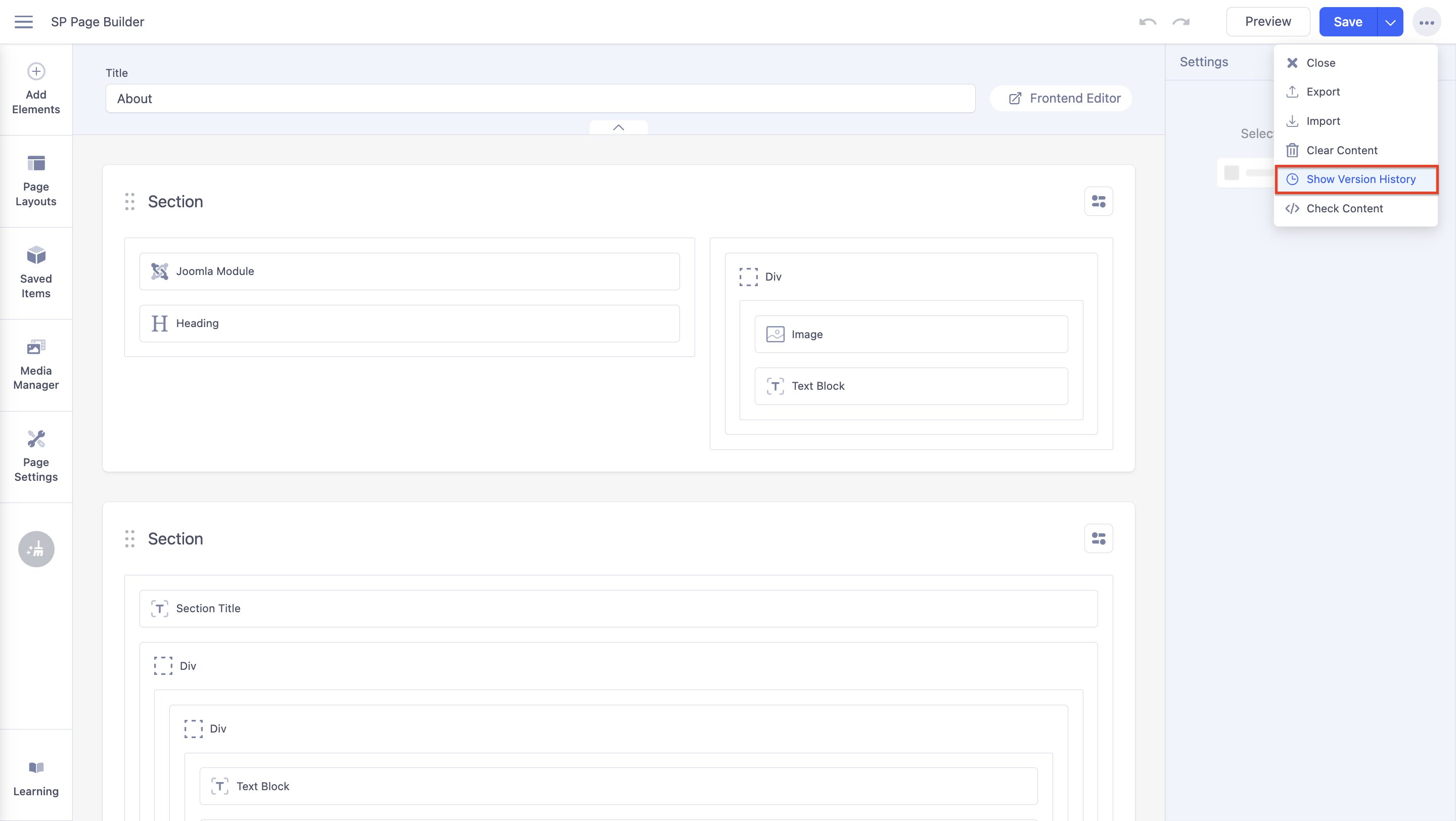Click the round magic broom button
Image resolution: width=1456 pixels, height=821 pixels.
click(x=36, y=549)
